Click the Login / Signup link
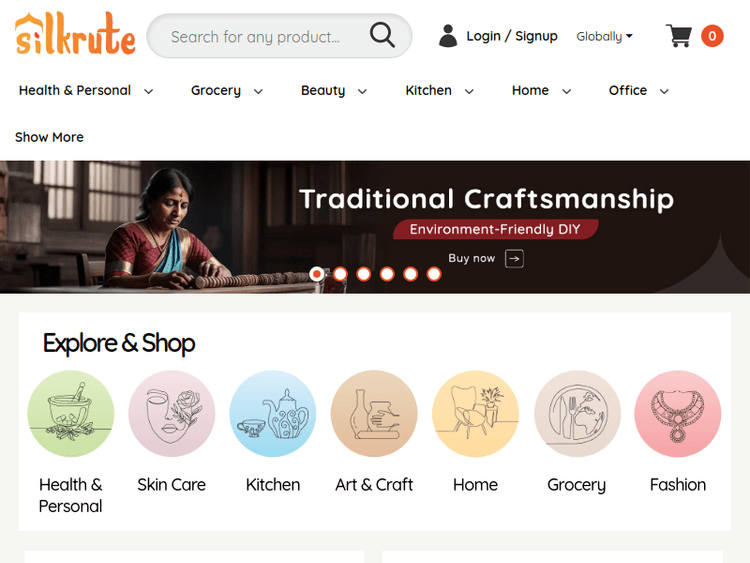This screenshot has height=563, width=750. pos(512,36)
